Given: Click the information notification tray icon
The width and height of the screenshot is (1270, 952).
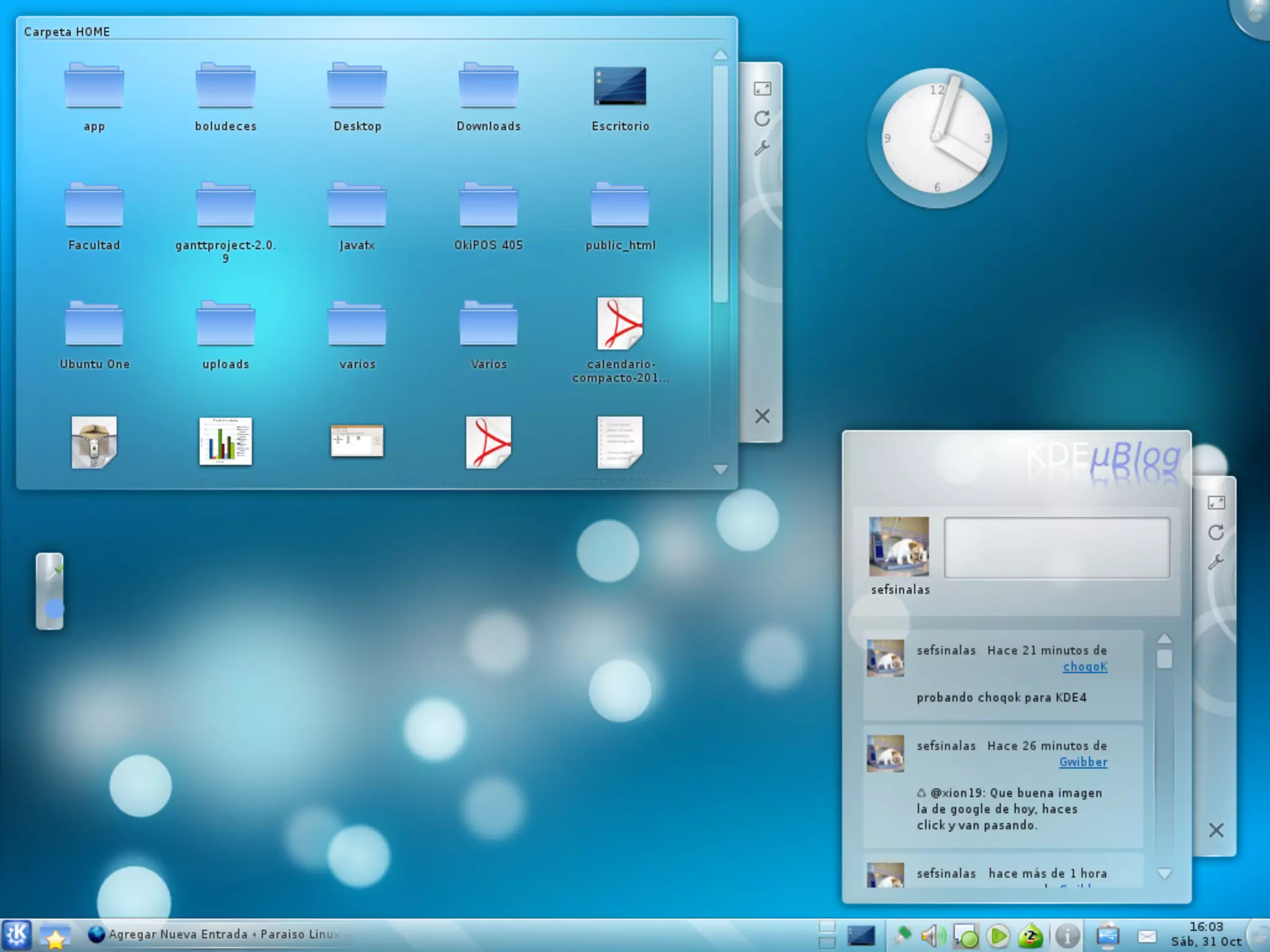Looking at the screenshot, I should pos(1067,936).
